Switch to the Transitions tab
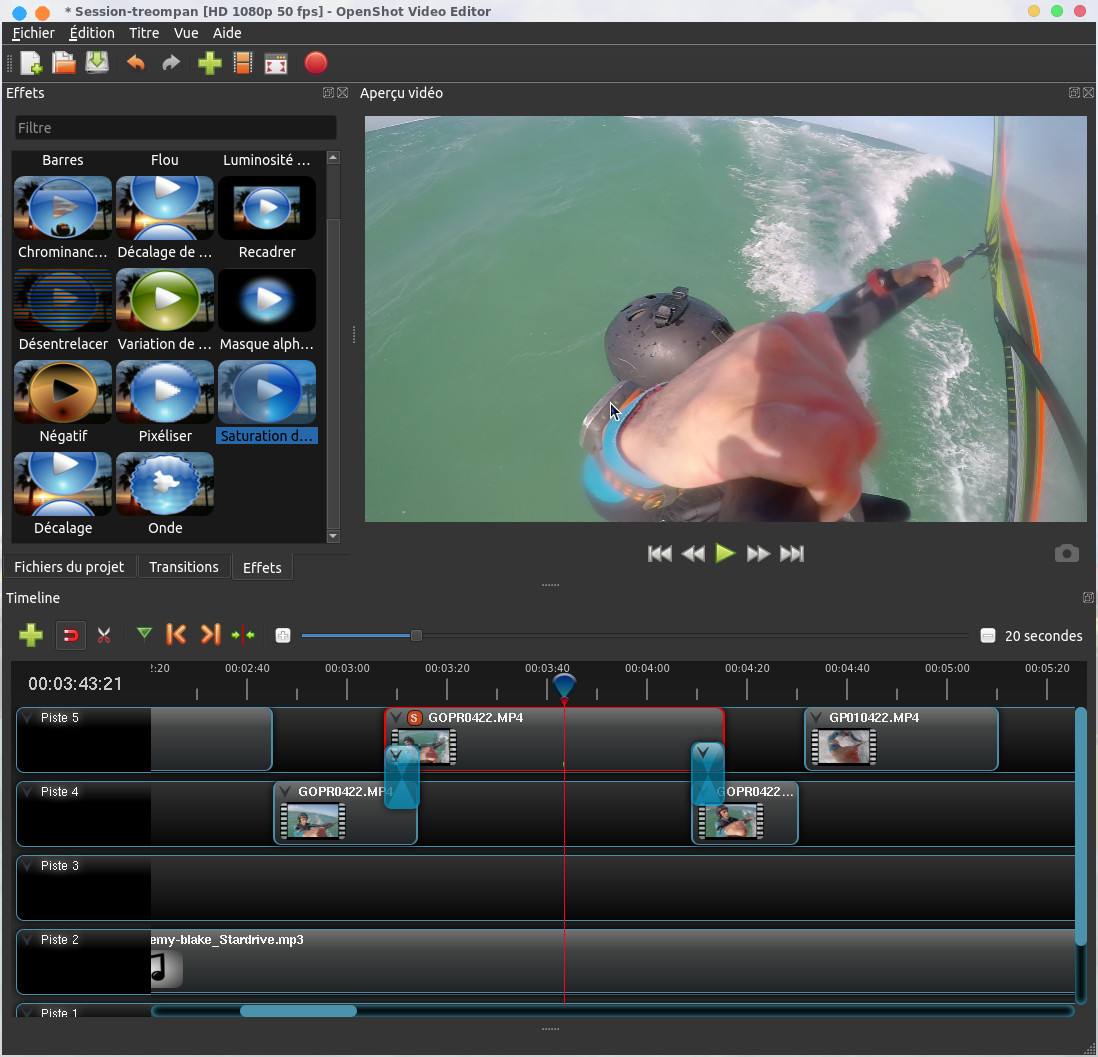The height and width of the screenshot is (1057, 1098). point(183,567)
